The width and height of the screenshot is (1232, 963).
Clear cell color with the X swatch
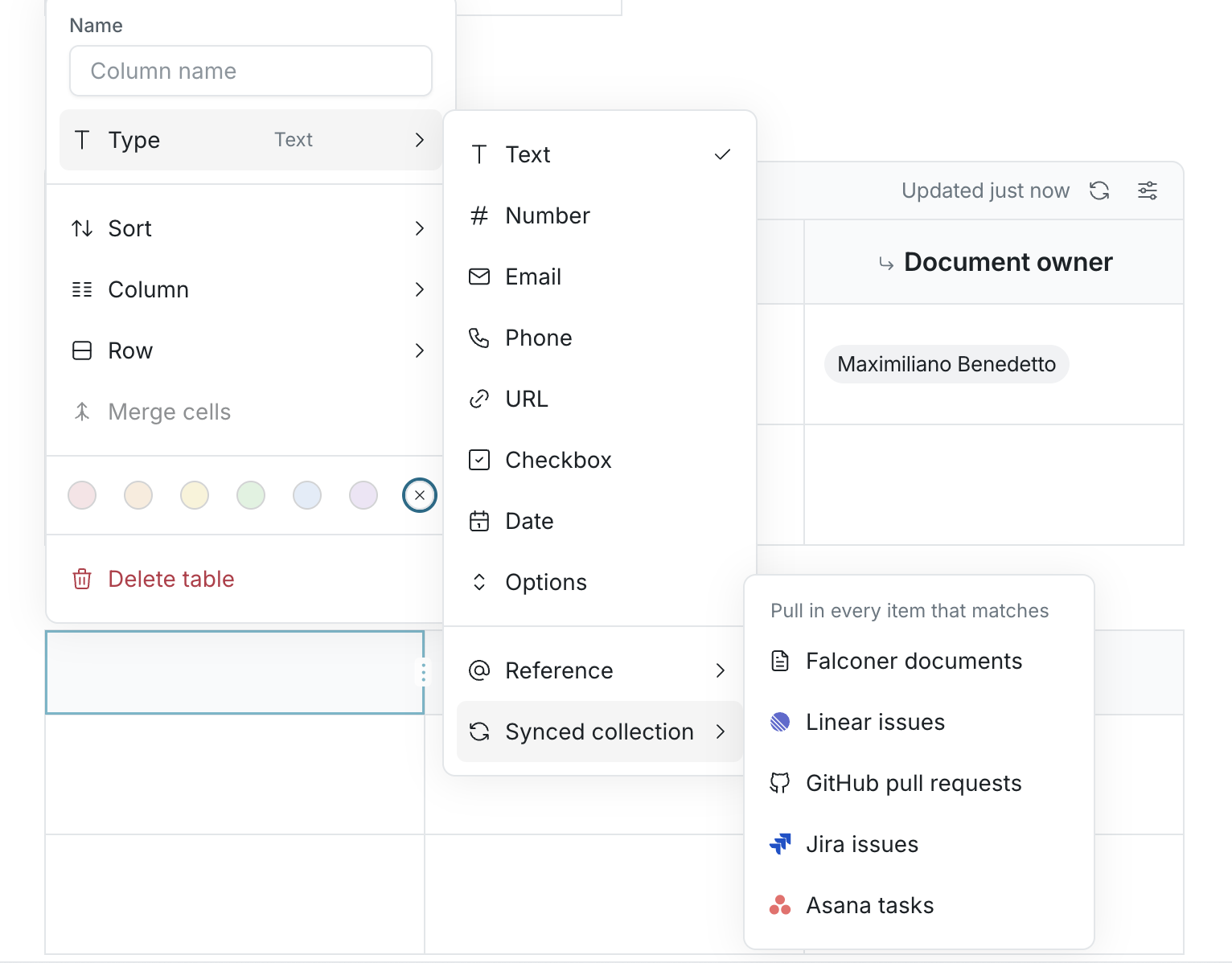click(x=420, y=495)
